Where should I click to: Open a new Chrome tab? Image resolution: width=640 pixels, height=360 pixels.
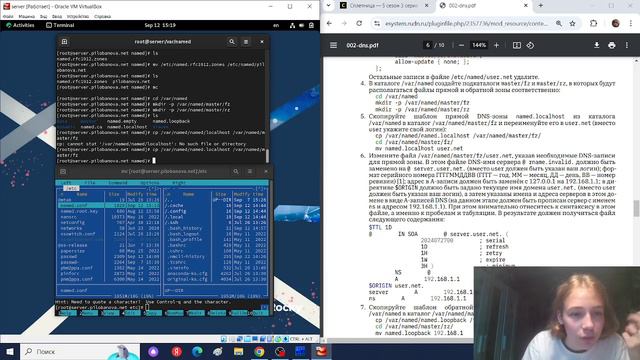click(x=540, y=6)
